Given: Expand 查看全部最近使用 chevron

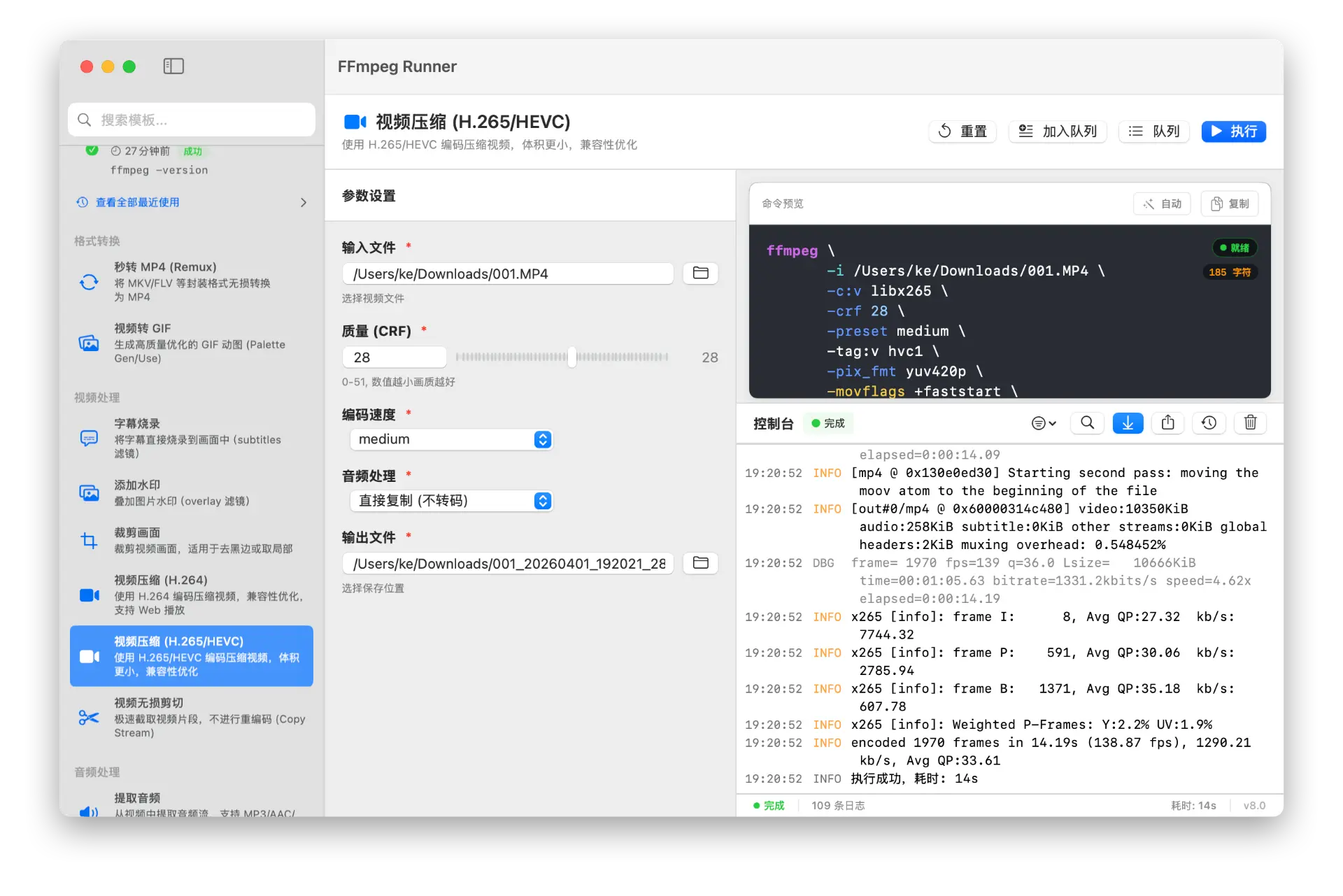Looking at the screenshot, I should 304,202.
